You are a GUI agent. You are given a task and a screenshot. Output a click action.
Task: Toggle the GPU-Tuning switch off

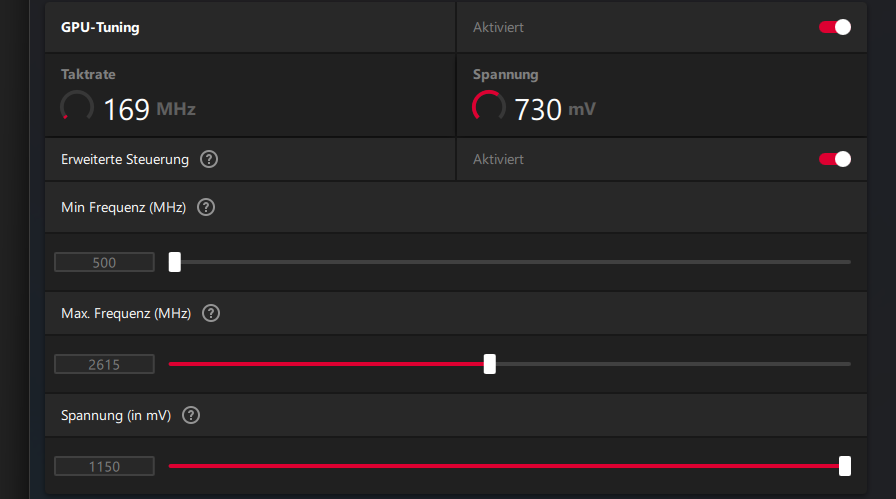pyautogui.click(x=835, y=27)
